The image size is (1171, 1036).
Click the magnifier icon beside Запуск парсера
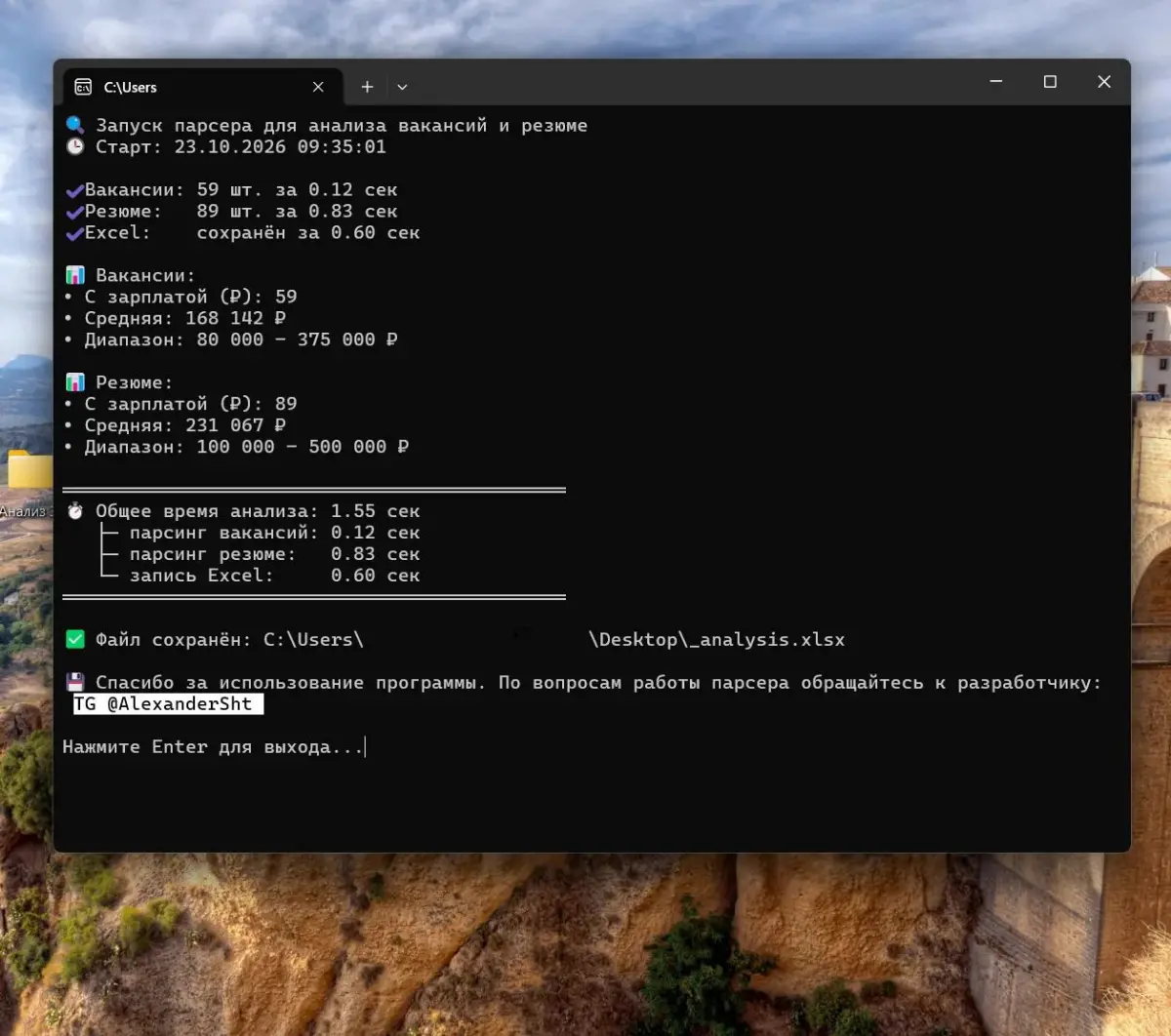tap(75, 125)
